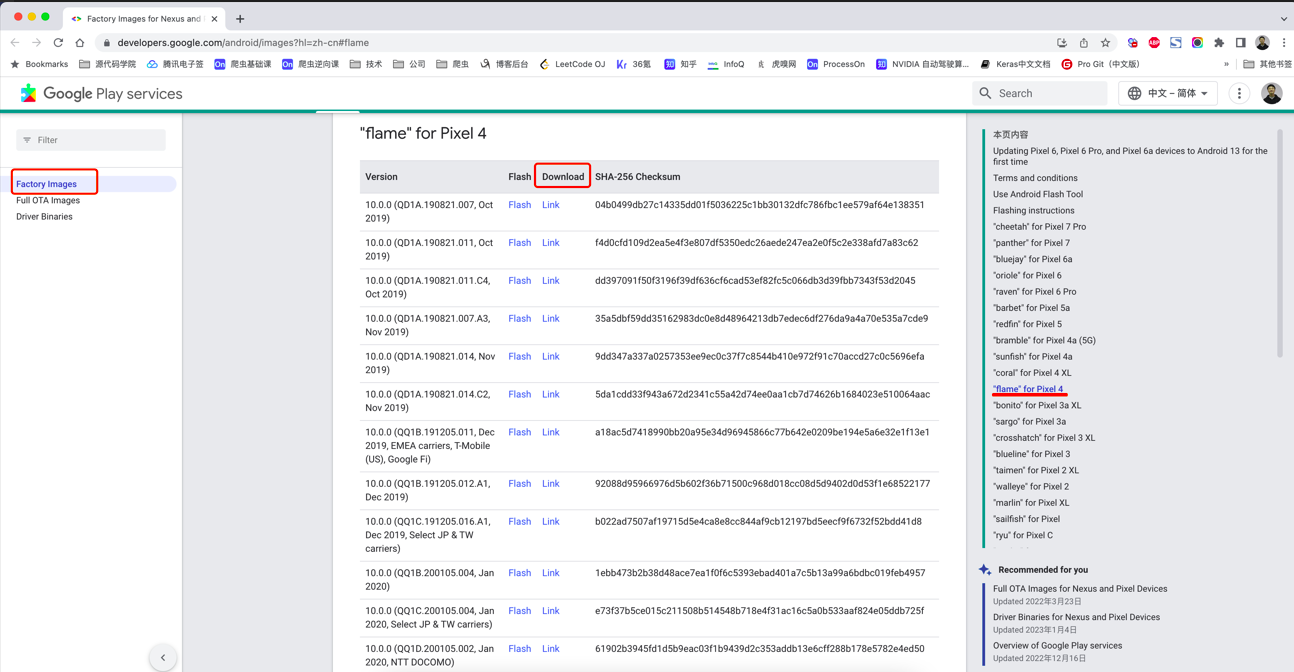This screenshot has height=672, width=1294.
Task: Open the 虎嗅网 bookmark
Action: coord(776,64)
